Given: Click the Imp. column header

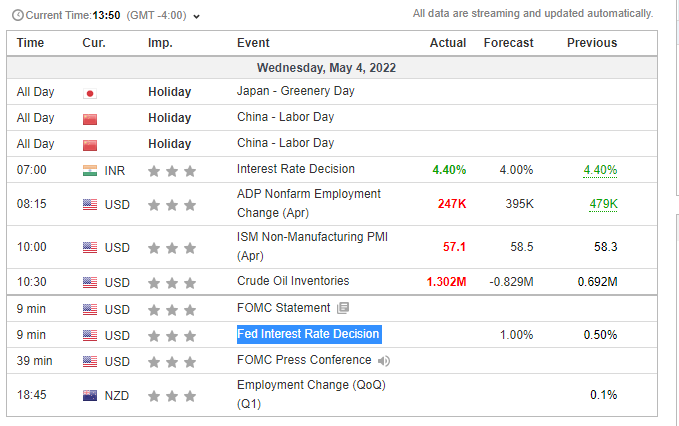Looking at the screenshot, I should [x=160, y=43].
